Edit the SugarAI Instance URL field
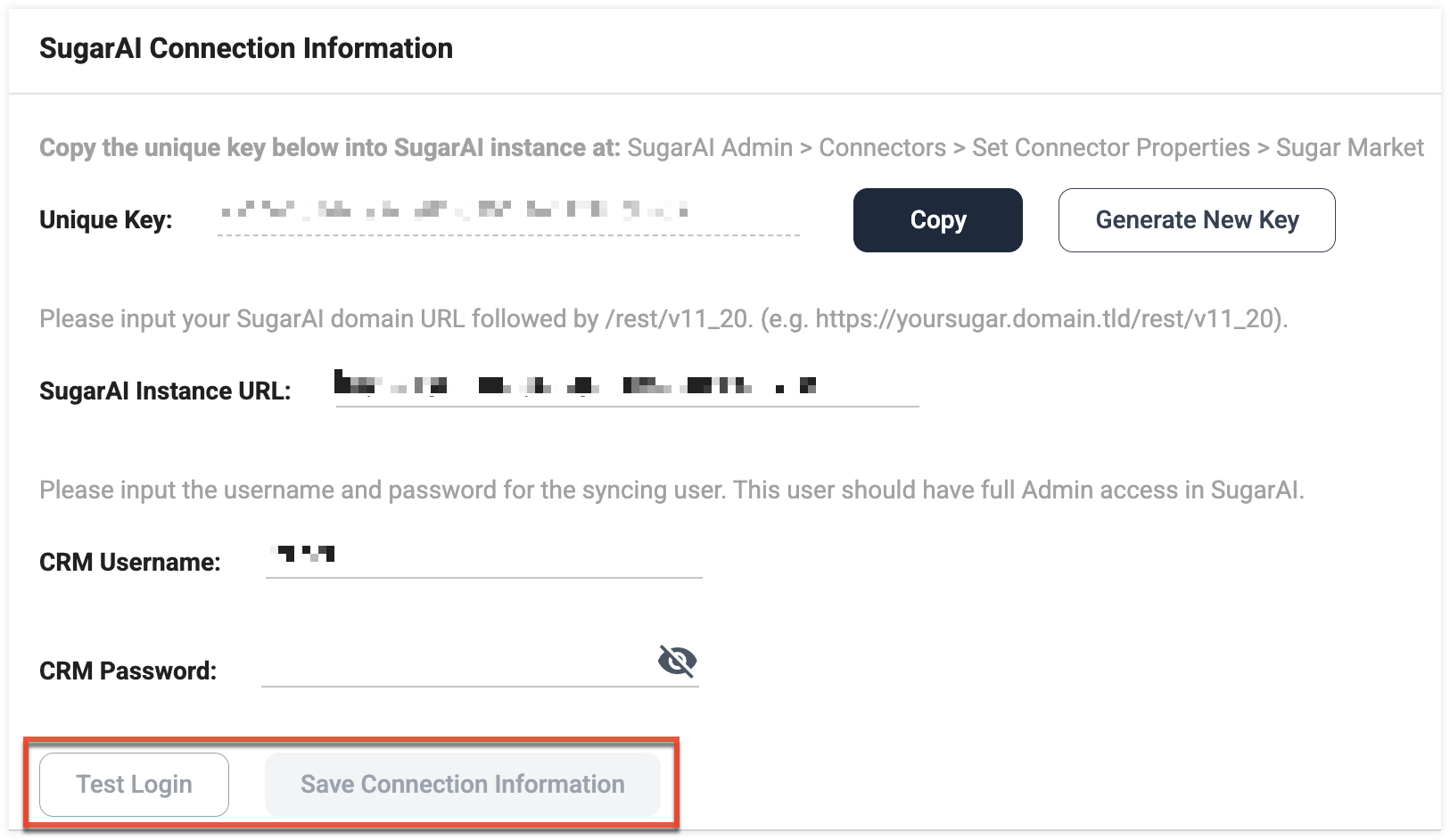Image resolution: width=1450 pixels, height=840 pixels. [627, 384]
